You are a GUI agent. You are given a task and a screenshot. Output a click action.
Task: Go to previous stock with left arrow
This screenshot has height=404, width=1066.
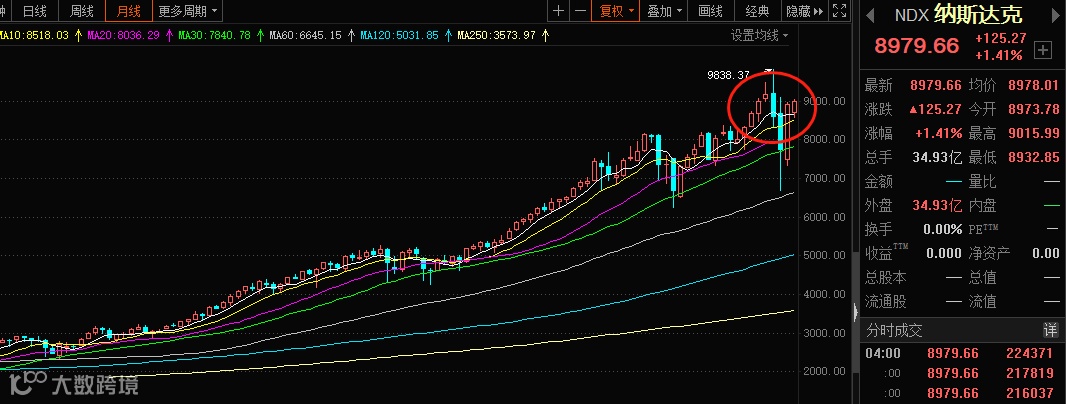870,16
